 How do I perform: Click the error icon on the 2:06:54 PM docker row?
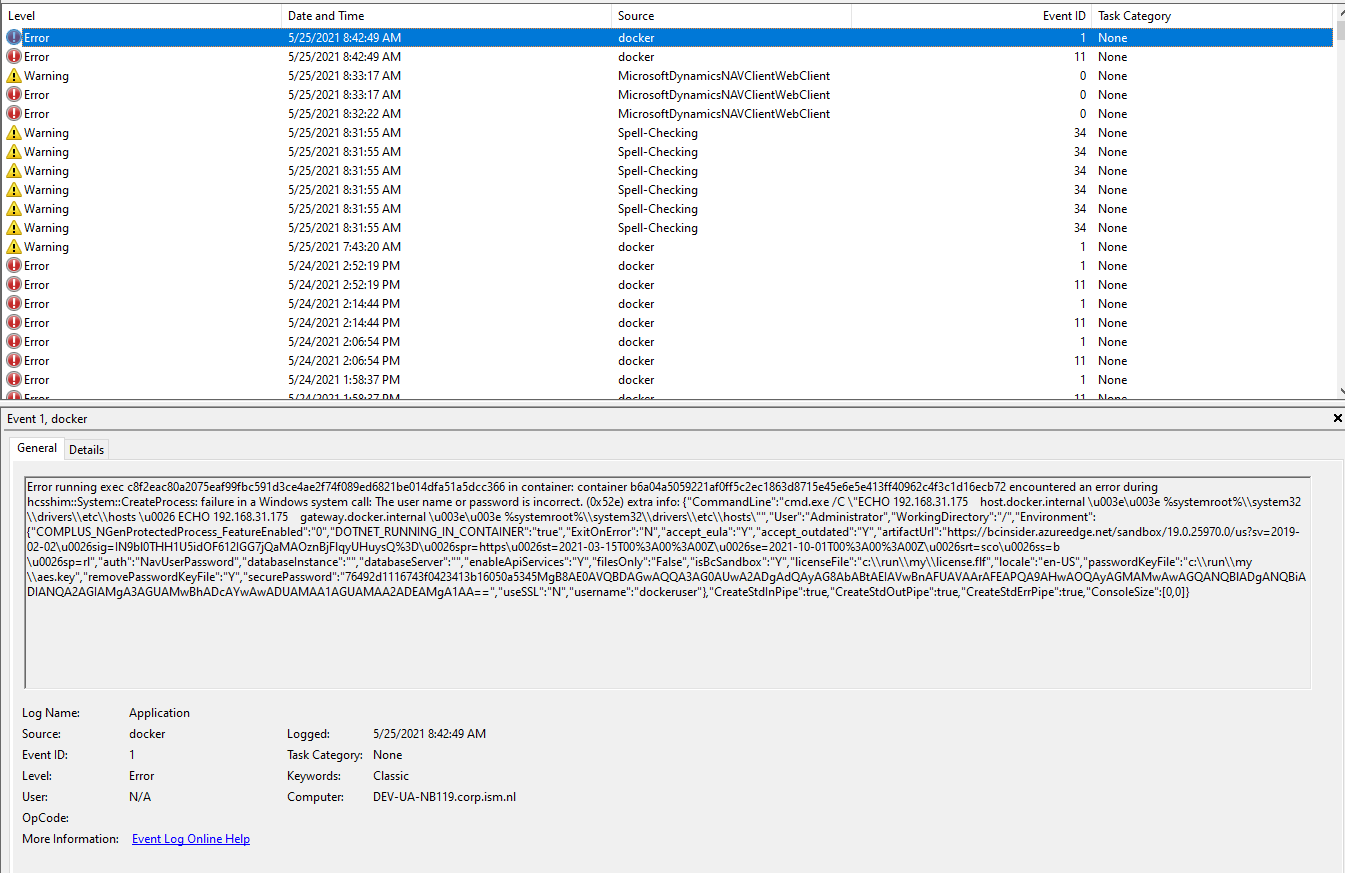pos(13,341)
